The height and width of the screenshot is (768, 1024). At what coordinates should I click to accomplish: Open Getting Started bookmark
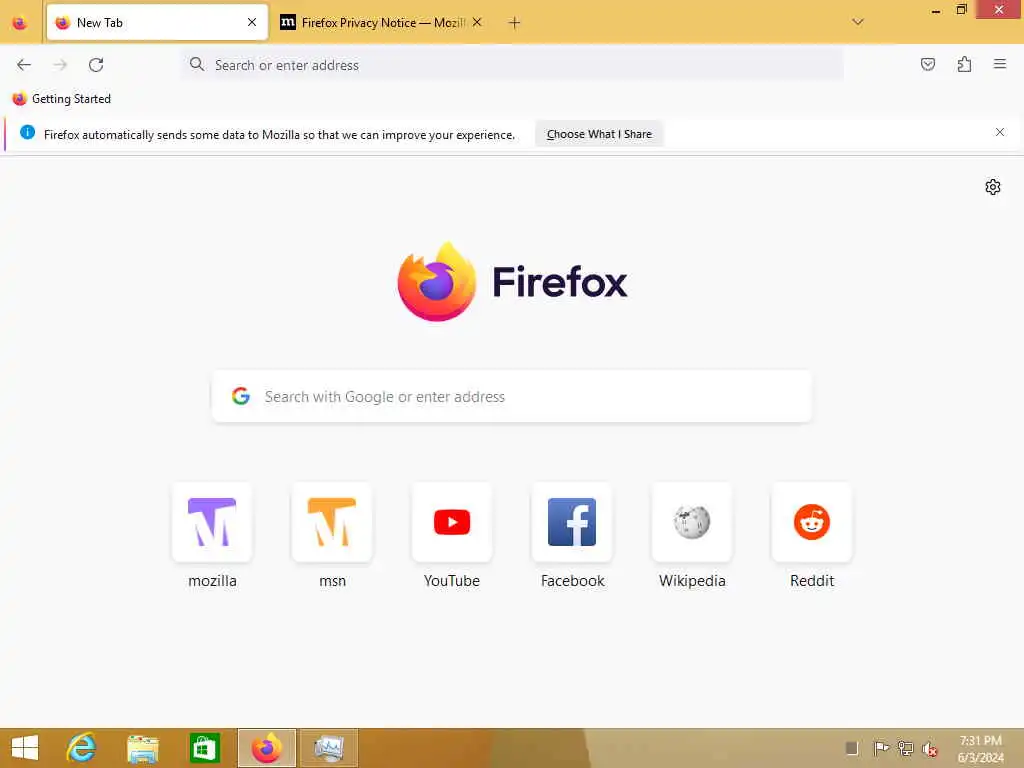point(62,99)
